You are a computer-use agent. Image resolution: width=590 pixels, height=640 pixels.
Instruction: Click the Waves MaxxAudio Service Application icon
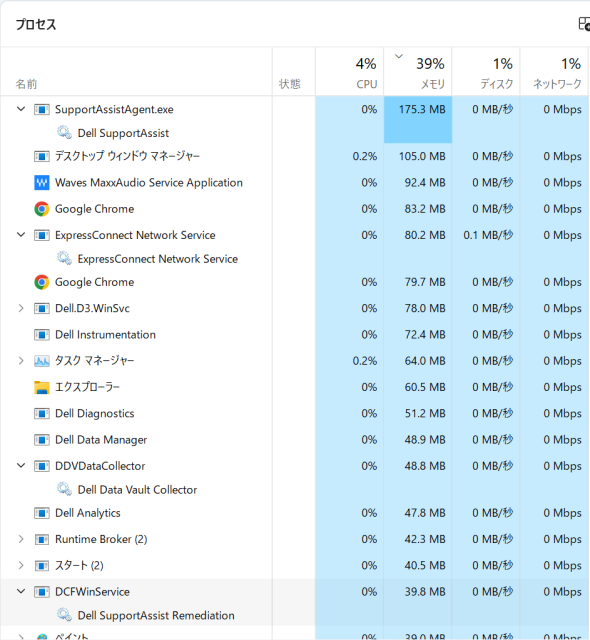tap(42, 182)
